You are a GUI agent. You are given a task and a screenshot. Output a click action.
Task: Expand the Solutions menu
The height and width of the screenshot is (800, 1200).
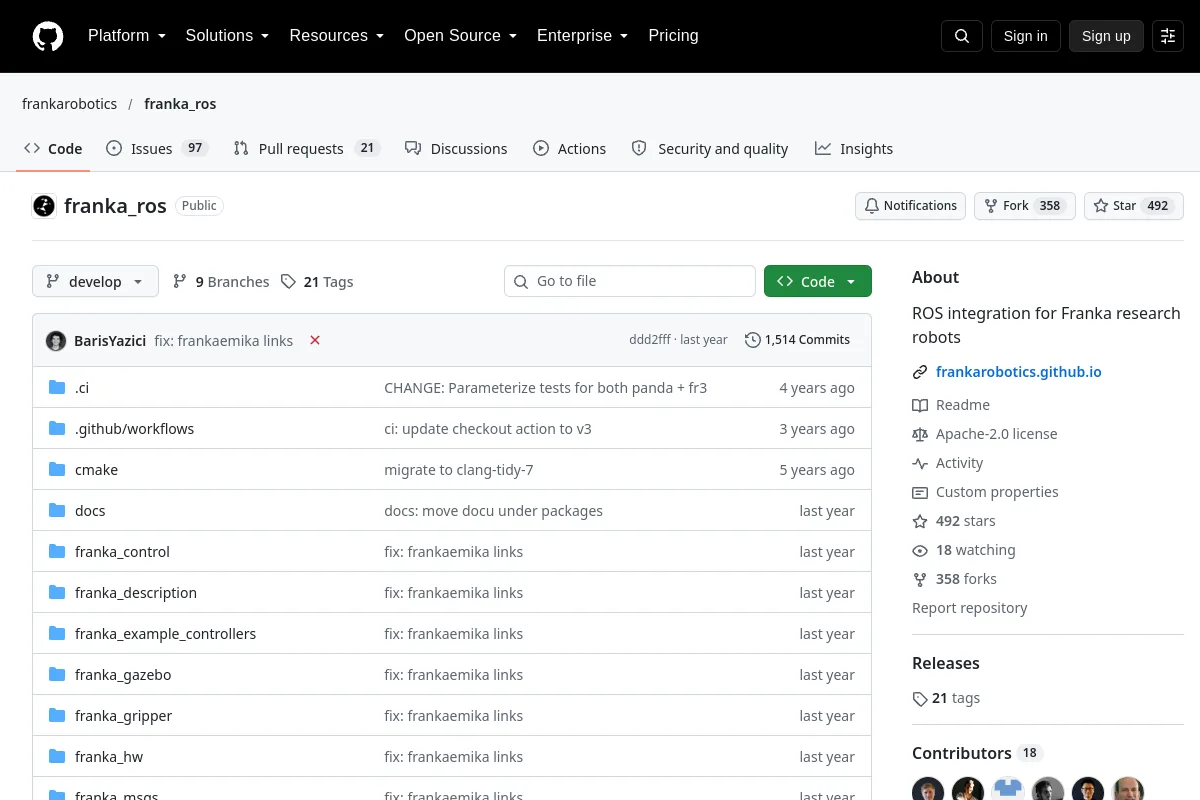[x=227, y=36]
